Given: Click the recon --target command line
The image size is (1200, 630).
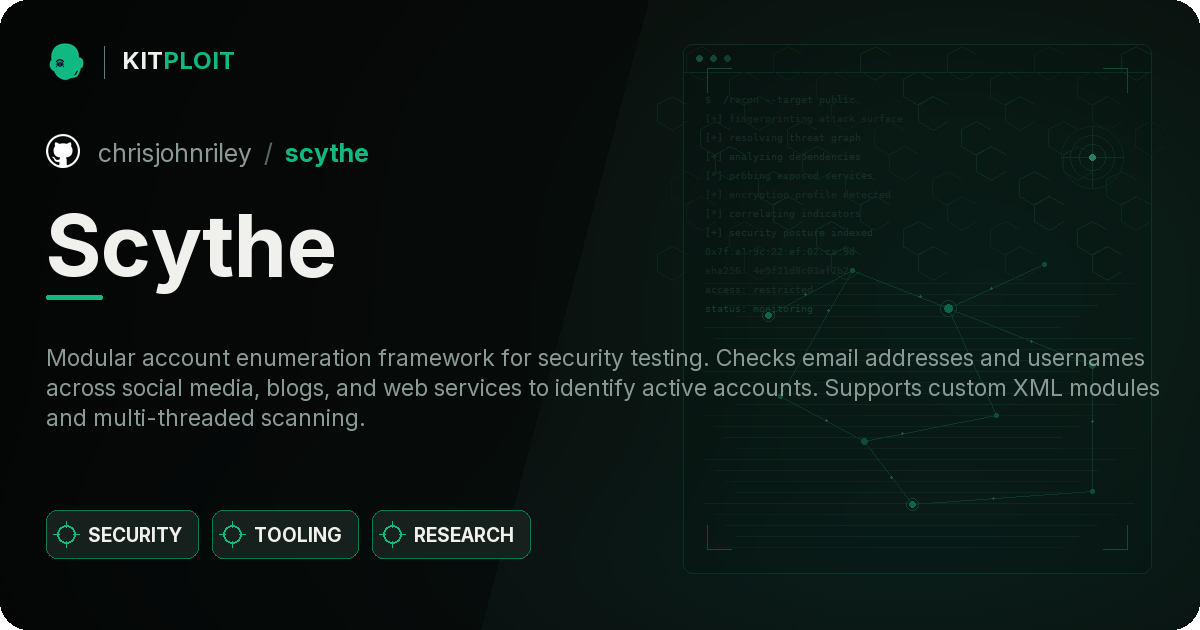Looking at the screenshot, I should (x=781, y=99).
